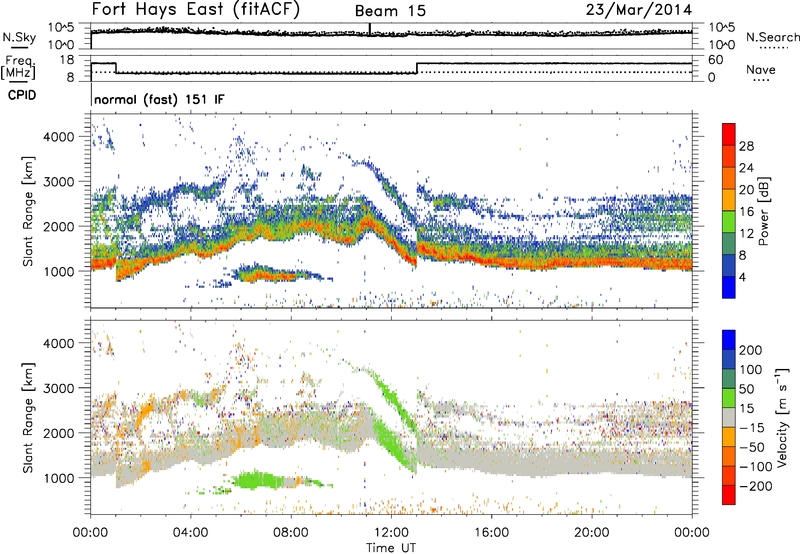The height and width of the screenshot is (554, 800).
Task: Pick the light green segment of Power colorbar
Action: (729, 222)
